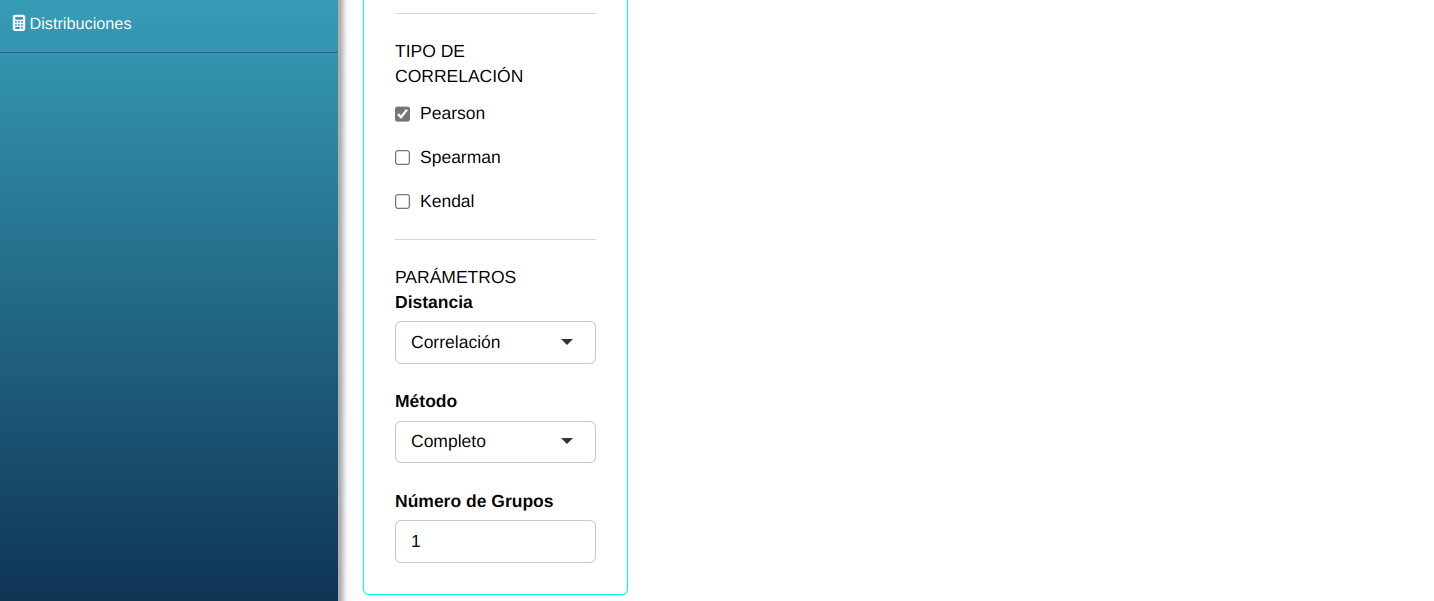Click the Método field label
This screenshot has height=601, width=1434.
point(426,401)
